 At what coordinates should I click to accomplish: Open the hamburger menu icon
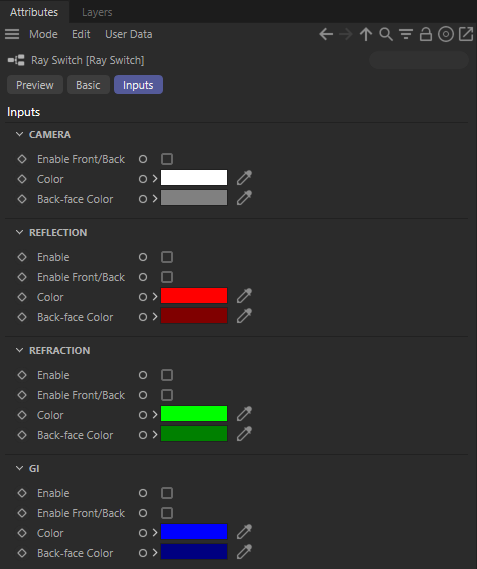[x=12, y=34]
